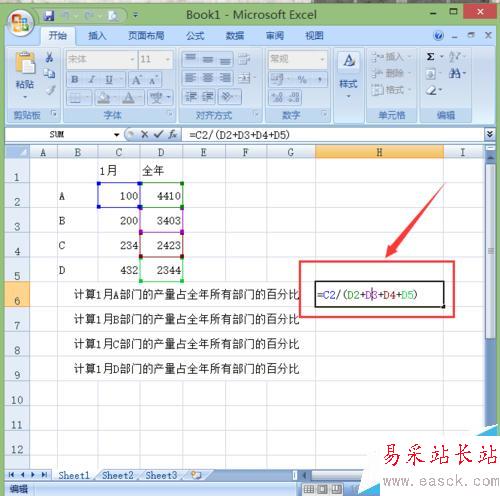Image resolution: width=500 pixels, height=496 pixels.
Task: Click the Increase Indent icon
Action: coord(208,97)
